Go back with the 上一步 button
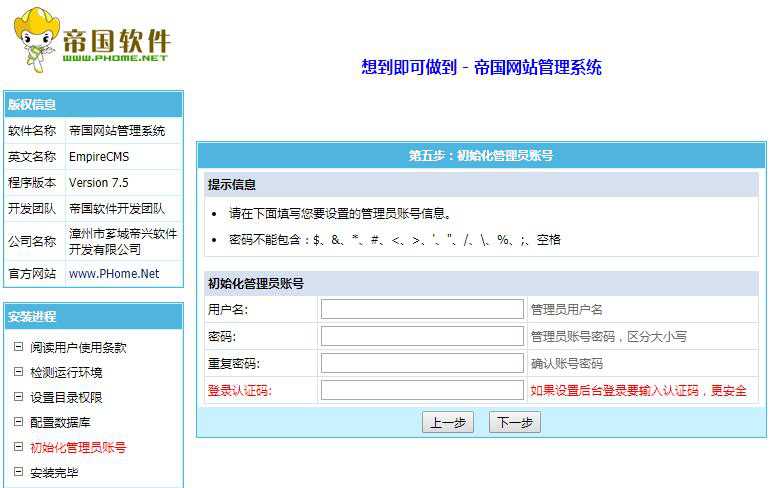The height and width of the screenshot is (488, 770). tap(448, 422)
